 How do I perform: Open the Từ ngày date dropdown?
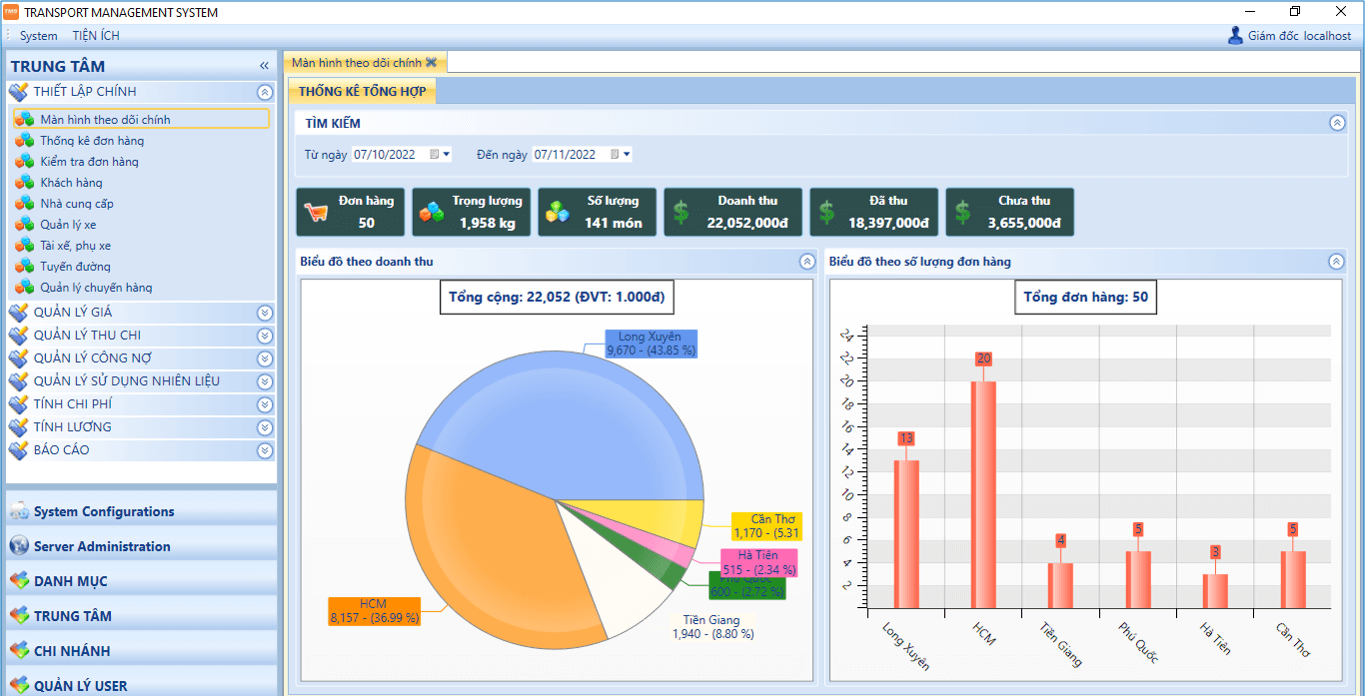446,155
